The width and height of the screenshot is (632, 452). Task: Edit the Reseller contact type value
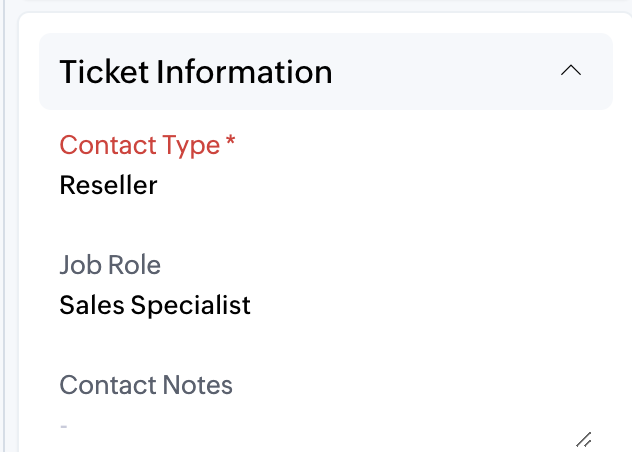(x=108, y=185)
